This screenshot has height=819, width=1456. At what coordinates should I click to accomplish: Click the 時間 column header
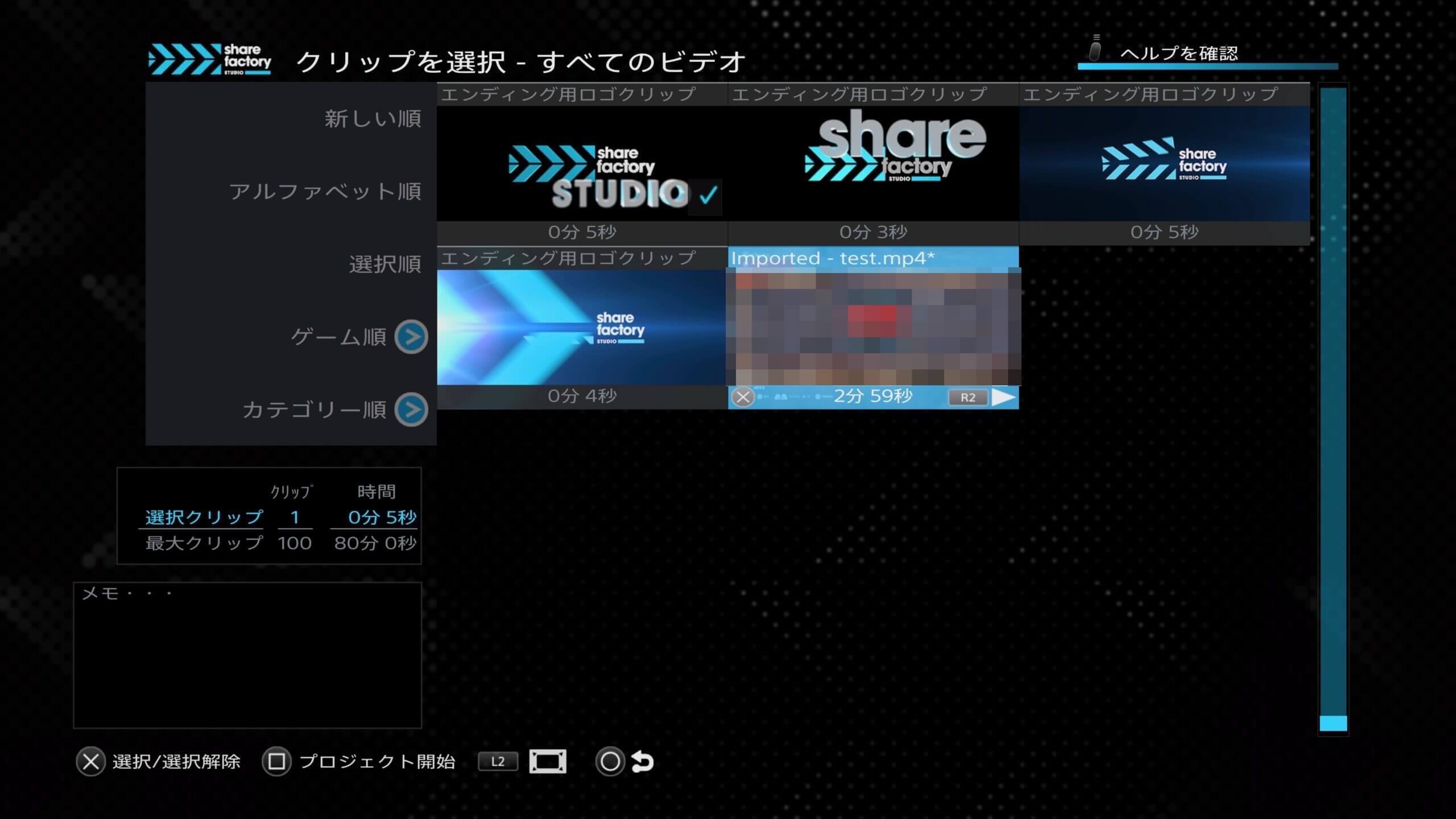pyautogui.click(x=376, y=491)
